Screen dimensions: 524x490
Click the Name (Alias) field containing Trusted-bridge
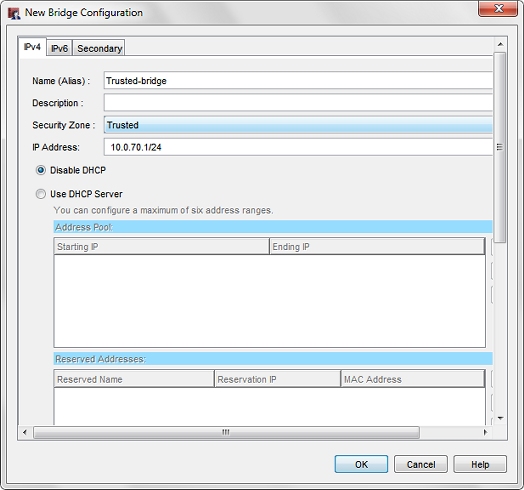point(298,80)
